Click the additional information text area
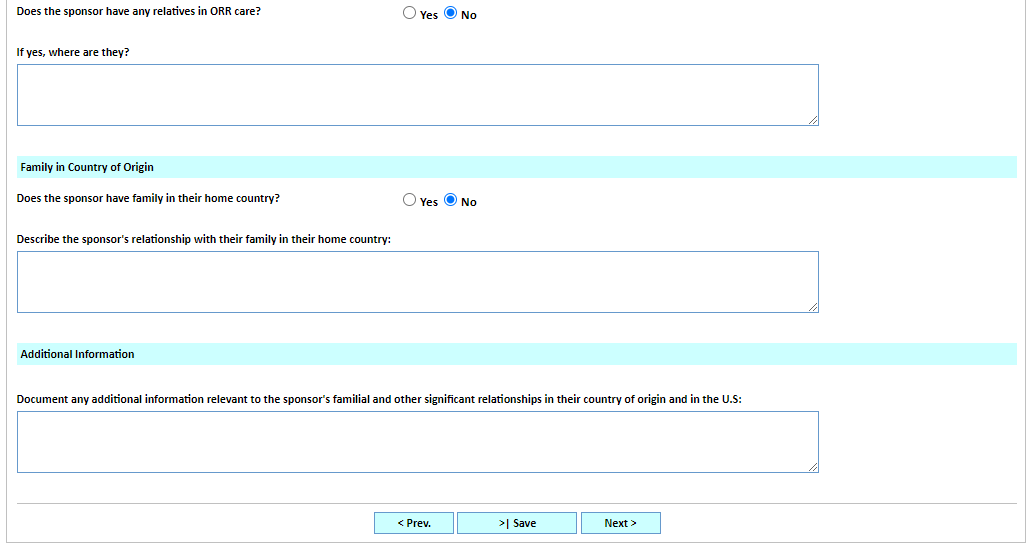Viewport: 1031px width, 546px height. [x=417, y=441]
